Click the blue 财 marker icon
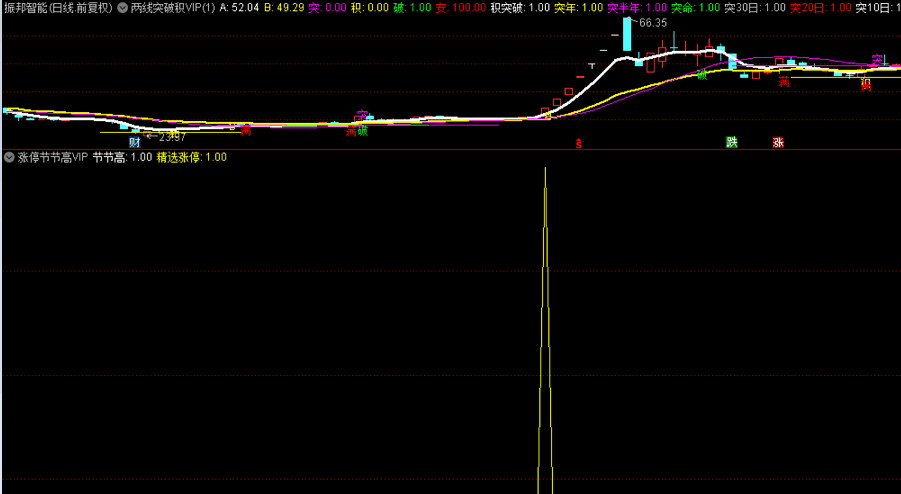 pos(134,142)
